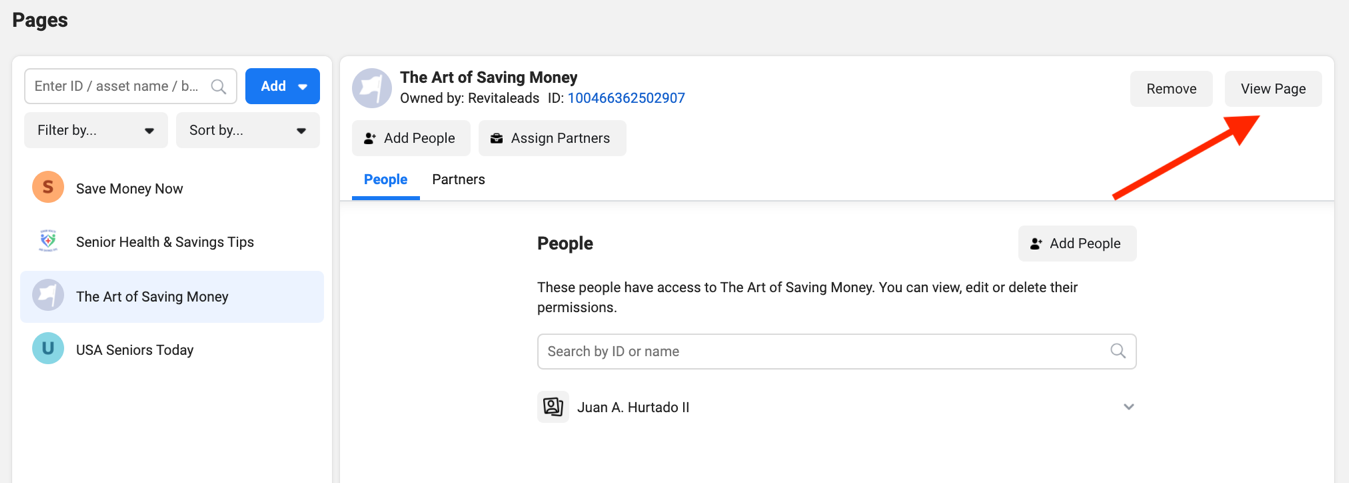
Task: Click the search magnifier in the asset search box
Action: tap(219, 87)
